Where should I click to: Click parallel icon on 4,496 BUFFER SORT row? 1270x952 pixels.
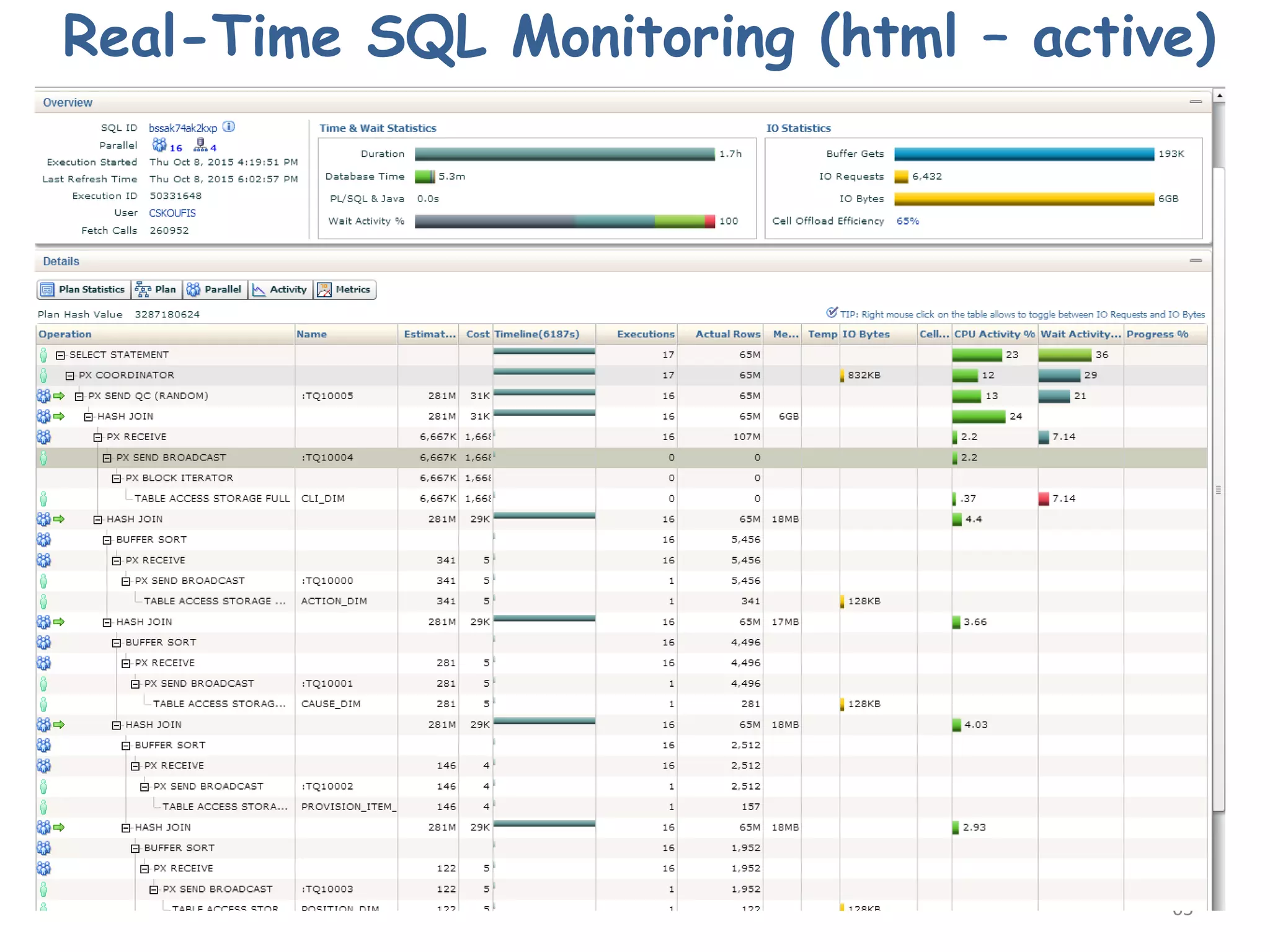43,642
